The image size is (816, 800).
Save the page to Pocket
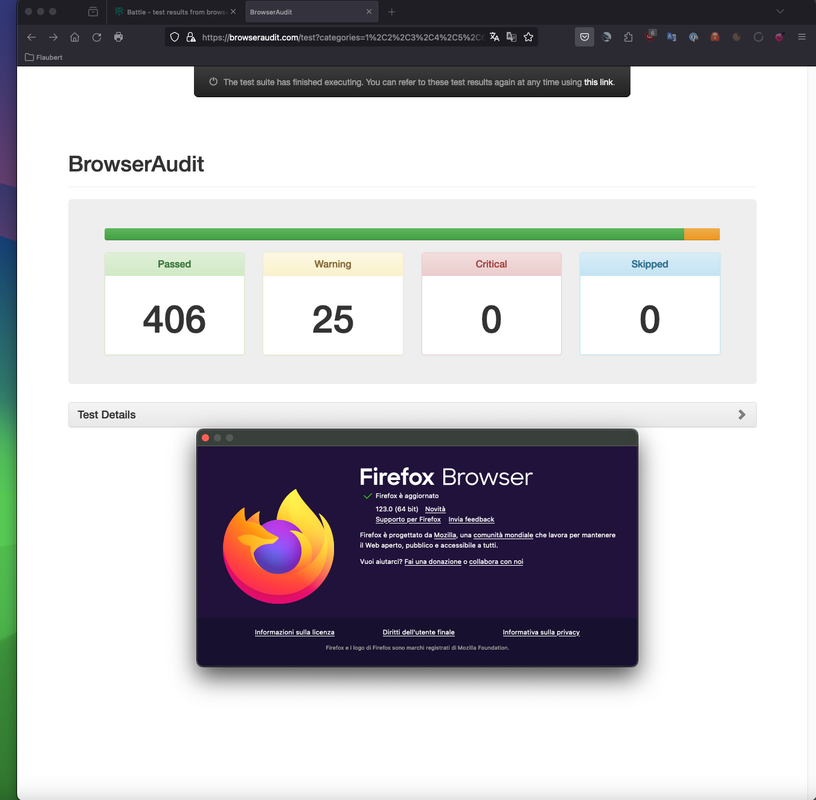pos(584,37)
